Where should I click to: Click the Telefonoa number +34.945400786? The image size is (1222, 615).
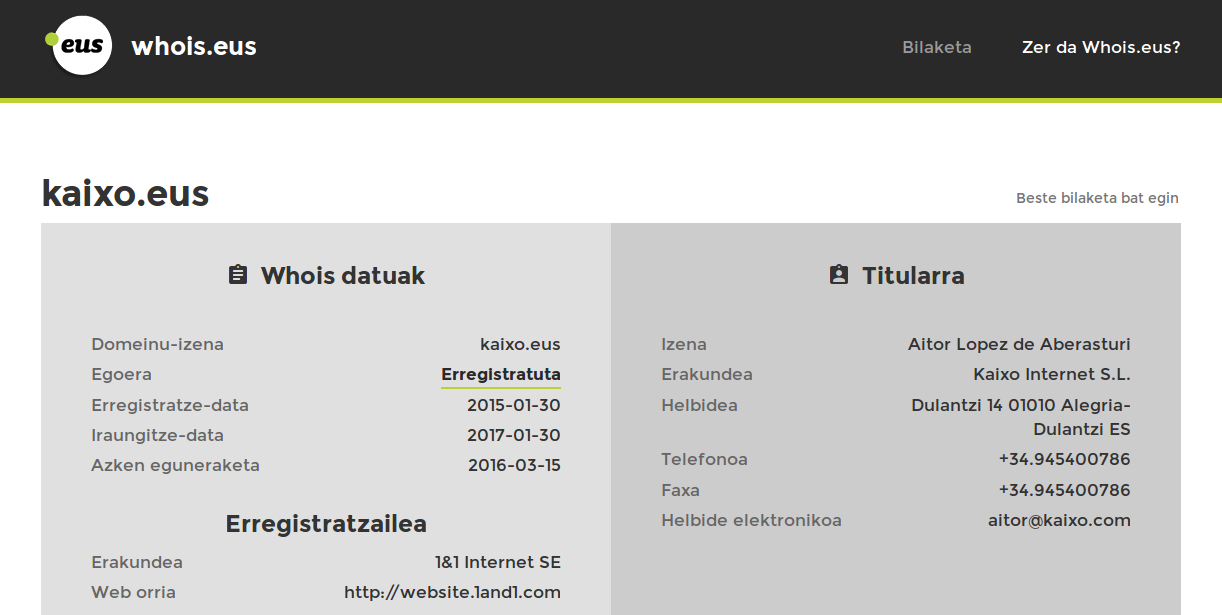pyautogui.click(x=1064, y=459)
